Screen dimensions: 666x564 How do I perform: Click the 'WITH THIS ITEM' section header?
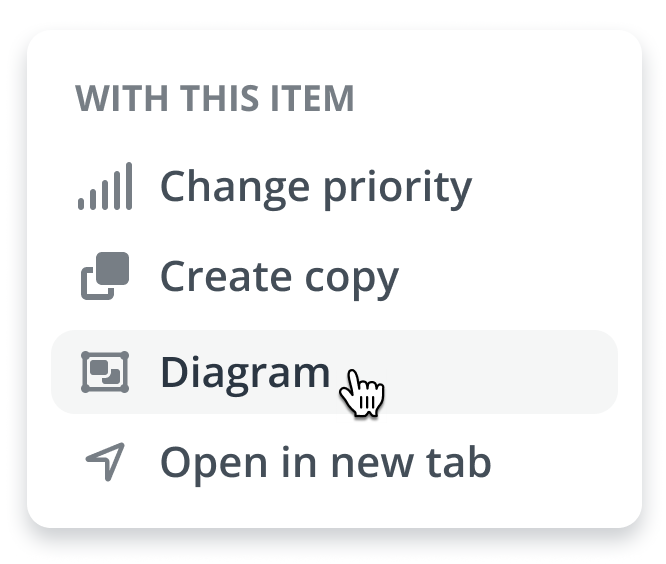[x=215, y=99]
